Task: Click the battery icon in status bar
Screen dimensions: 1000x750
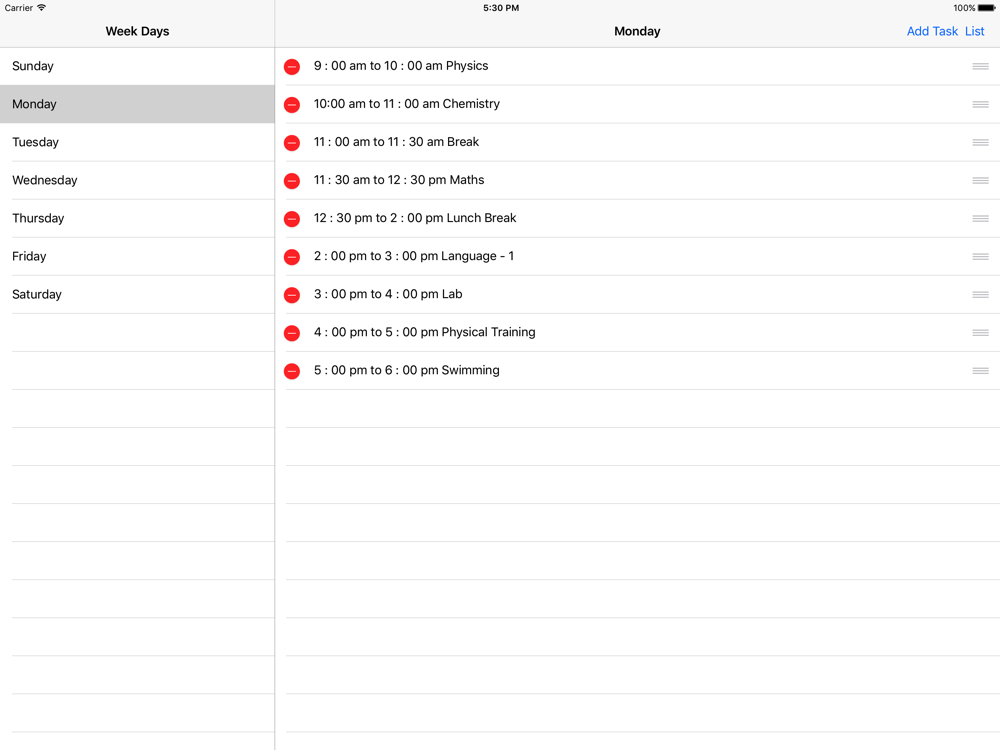Action: pyautogui.click(x=987, y=8)
